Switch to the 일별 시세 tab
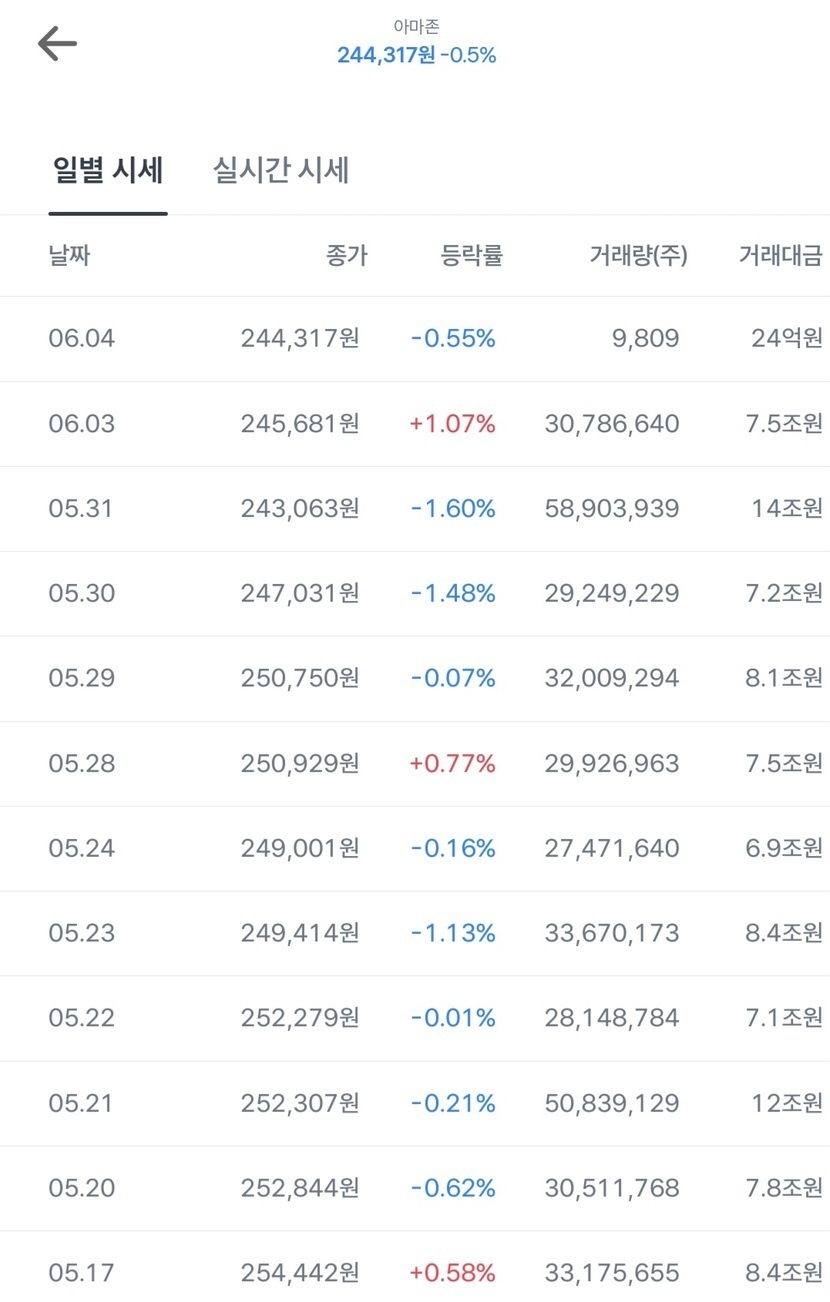 pyautogui.click(x=107, y=171)
